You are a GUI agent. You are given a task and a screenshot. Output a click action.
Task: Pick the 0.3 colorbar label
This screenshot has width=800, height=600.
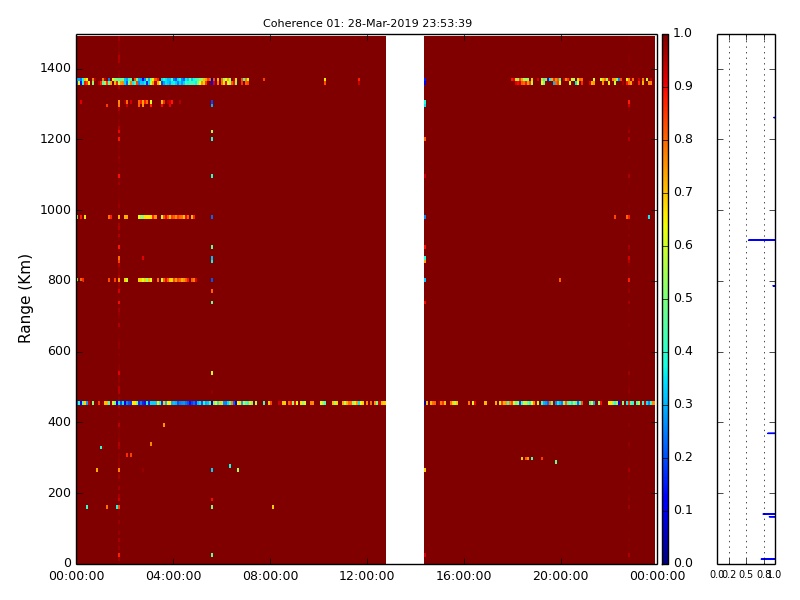click(683, 404)
